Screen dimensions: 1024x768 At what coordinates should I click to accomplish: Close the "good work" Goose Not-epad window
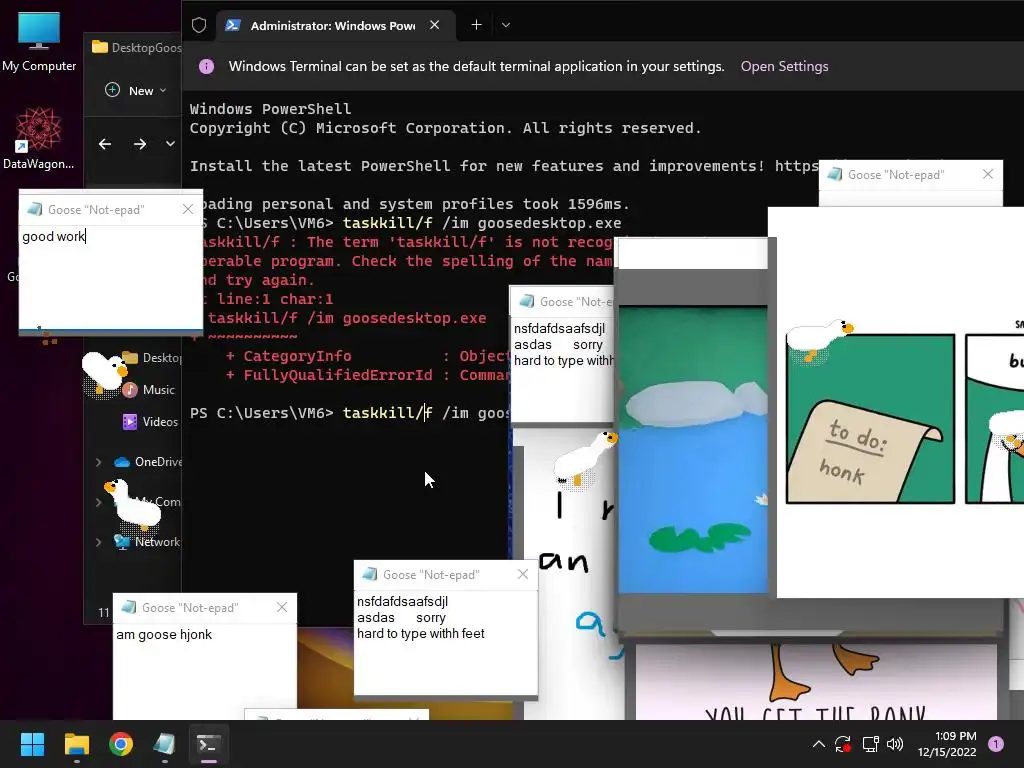click(x=188, y=209)
